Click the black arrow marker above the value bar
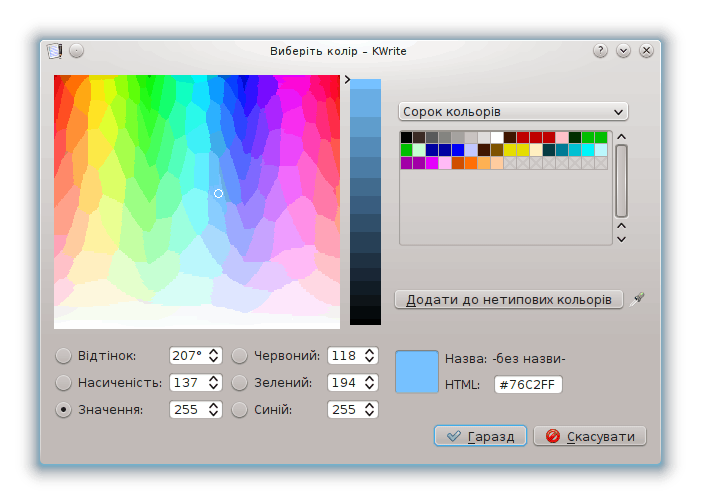The image size is (701, 504). pyautogui.click(x=347, y=78)
